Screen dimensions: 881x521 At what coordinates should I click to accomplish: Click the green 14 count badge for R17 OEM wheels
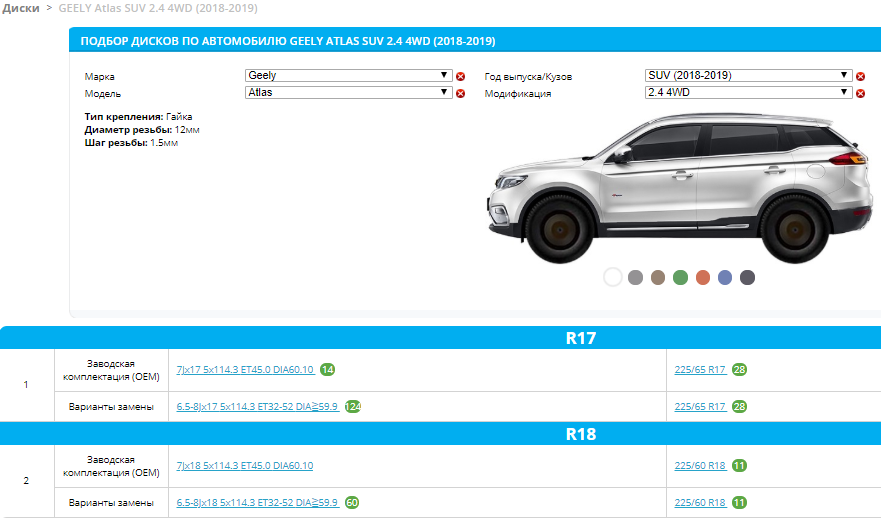tap(327, 370)
